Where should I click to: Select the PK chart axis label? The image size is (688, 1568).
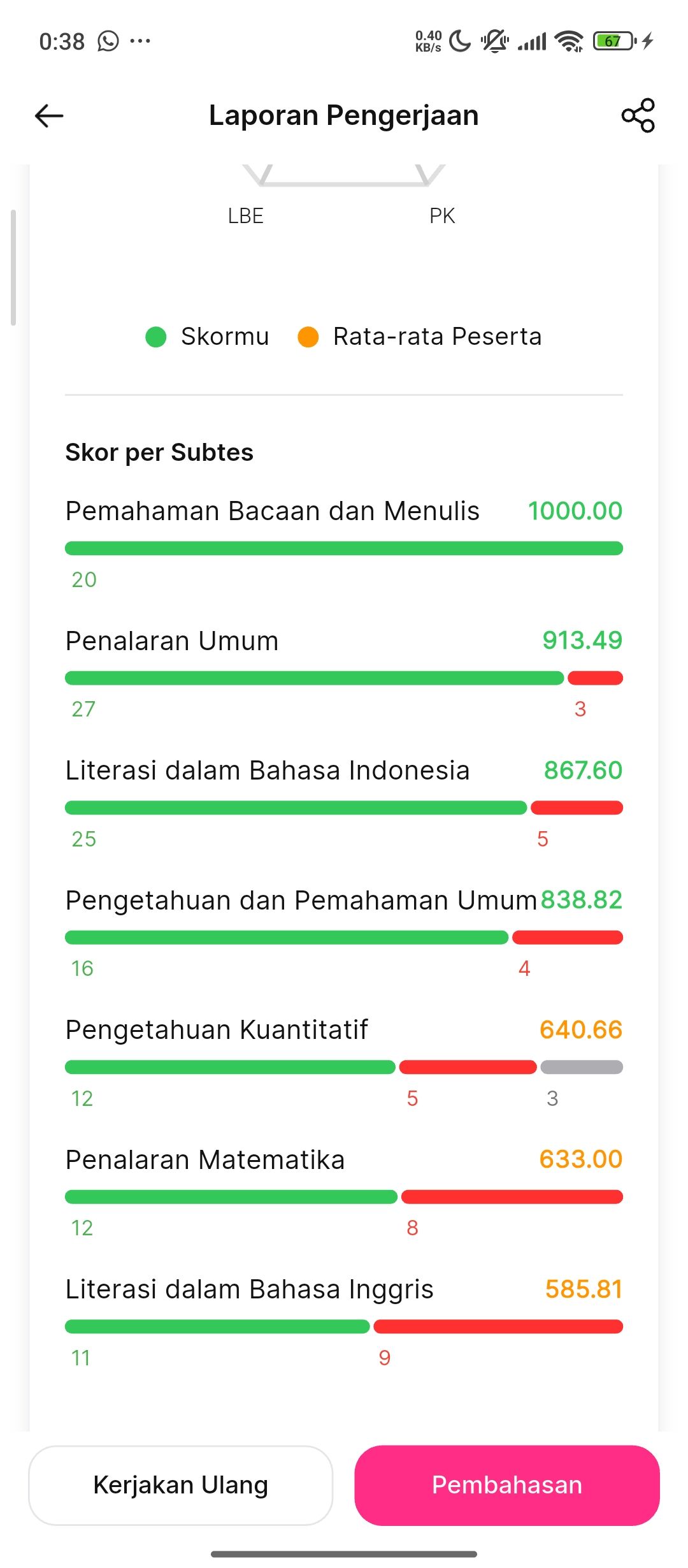pyautogui.click(x=442, y=216)
